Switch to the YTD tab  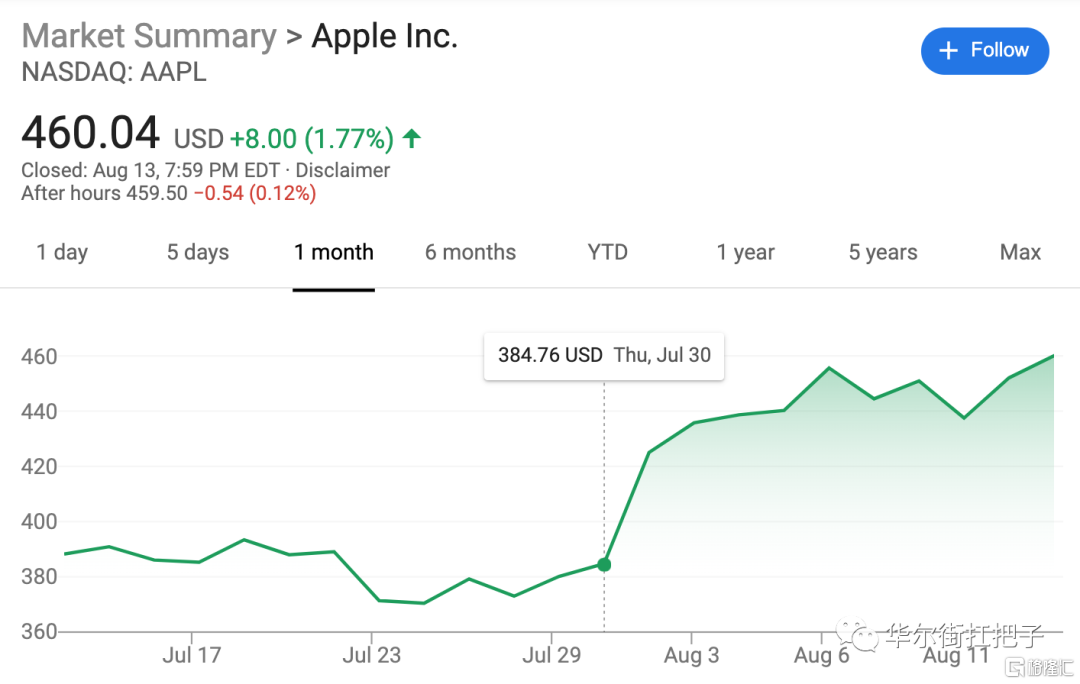pos(608,253)
